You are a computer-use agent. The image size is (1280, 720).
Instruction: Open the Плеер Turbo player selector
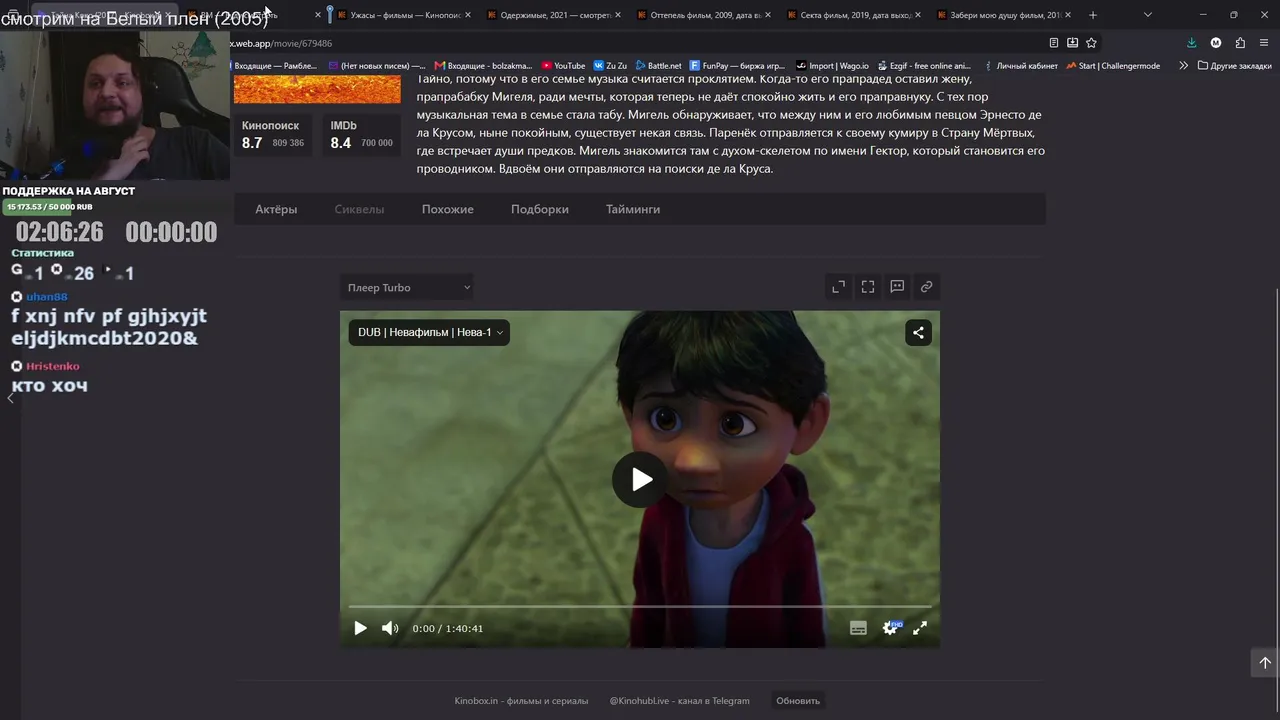pos(407,288)
